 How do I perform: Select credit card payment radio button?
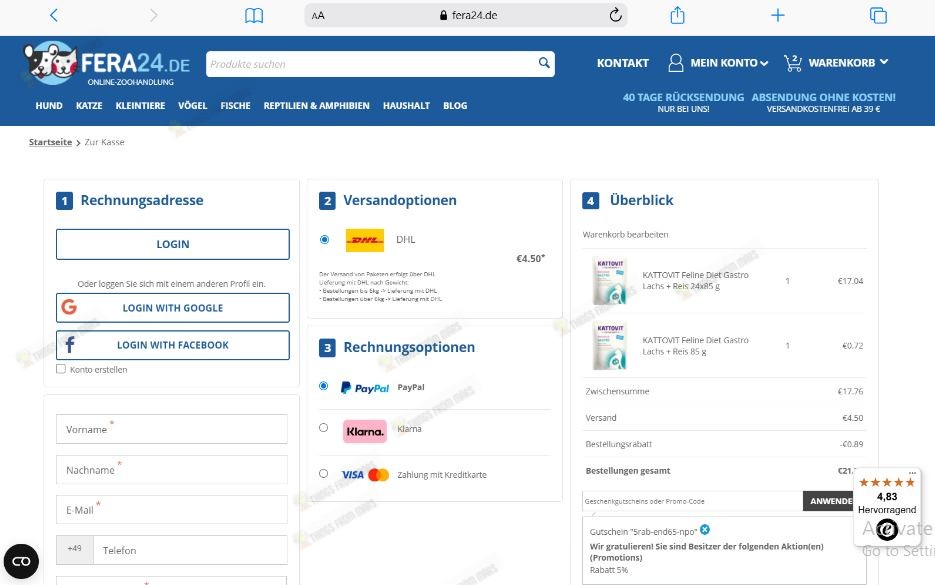[323, 474]
